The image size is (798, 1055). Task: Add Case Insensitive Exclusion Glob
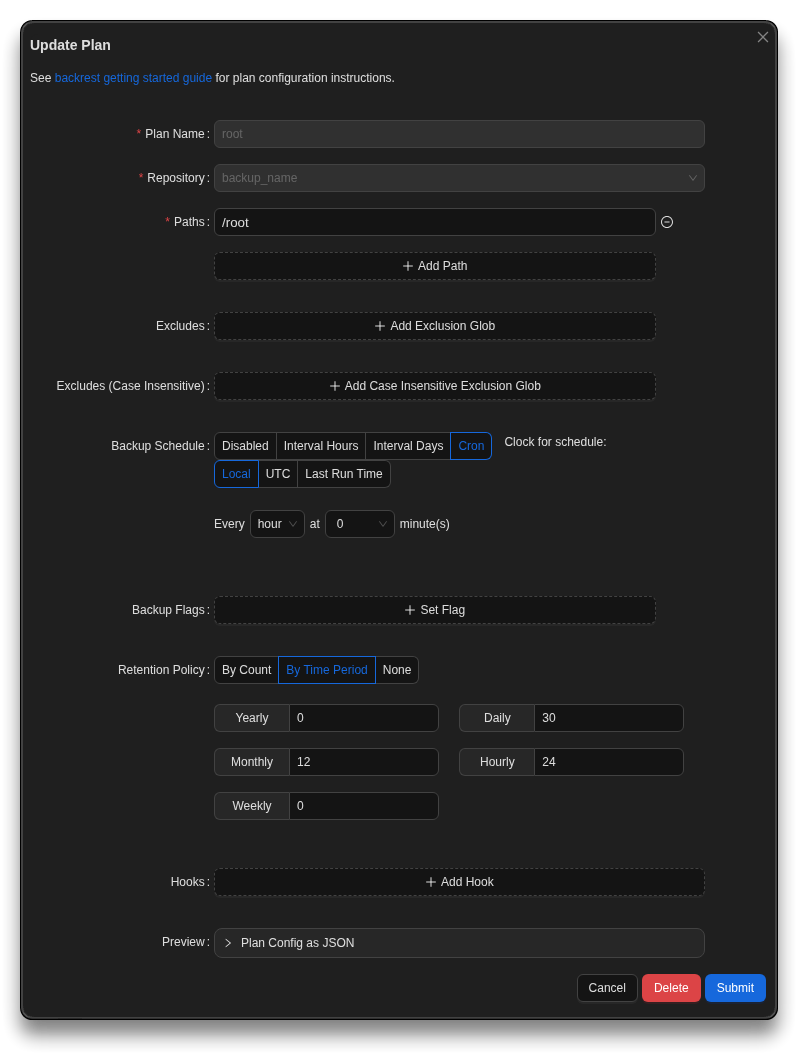coord(435,386)
